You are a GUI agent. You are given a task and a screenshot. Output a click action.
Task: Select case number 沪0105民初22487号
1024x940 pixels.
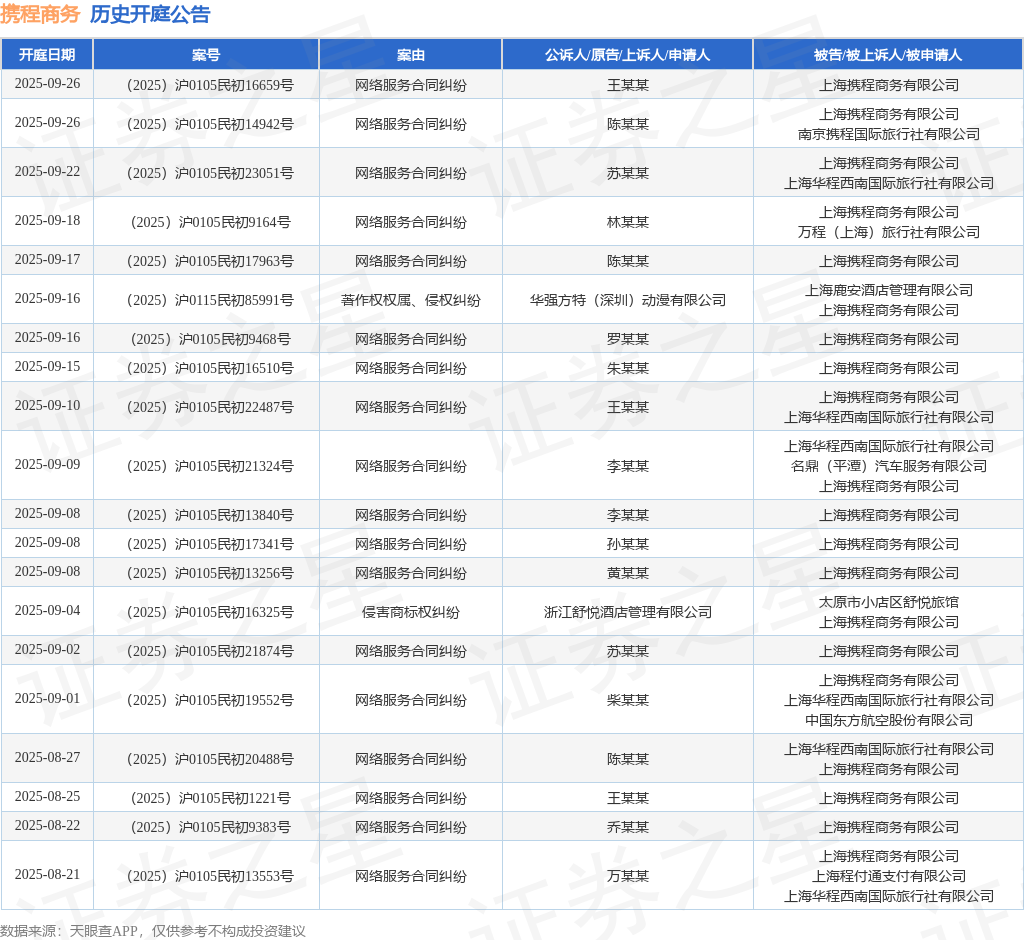coord(210,407)
